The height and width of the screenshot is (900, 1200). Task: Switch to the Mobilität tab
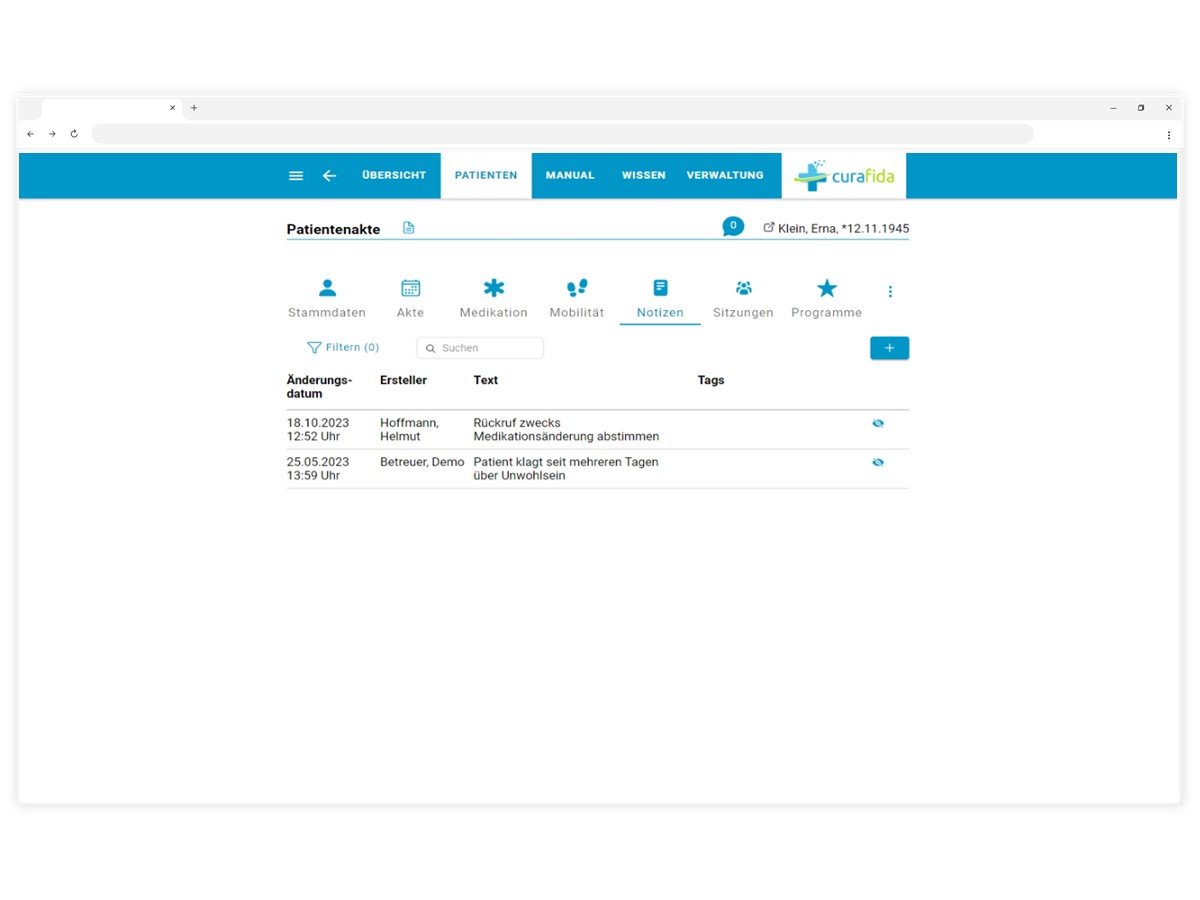(x=577, y=299)
